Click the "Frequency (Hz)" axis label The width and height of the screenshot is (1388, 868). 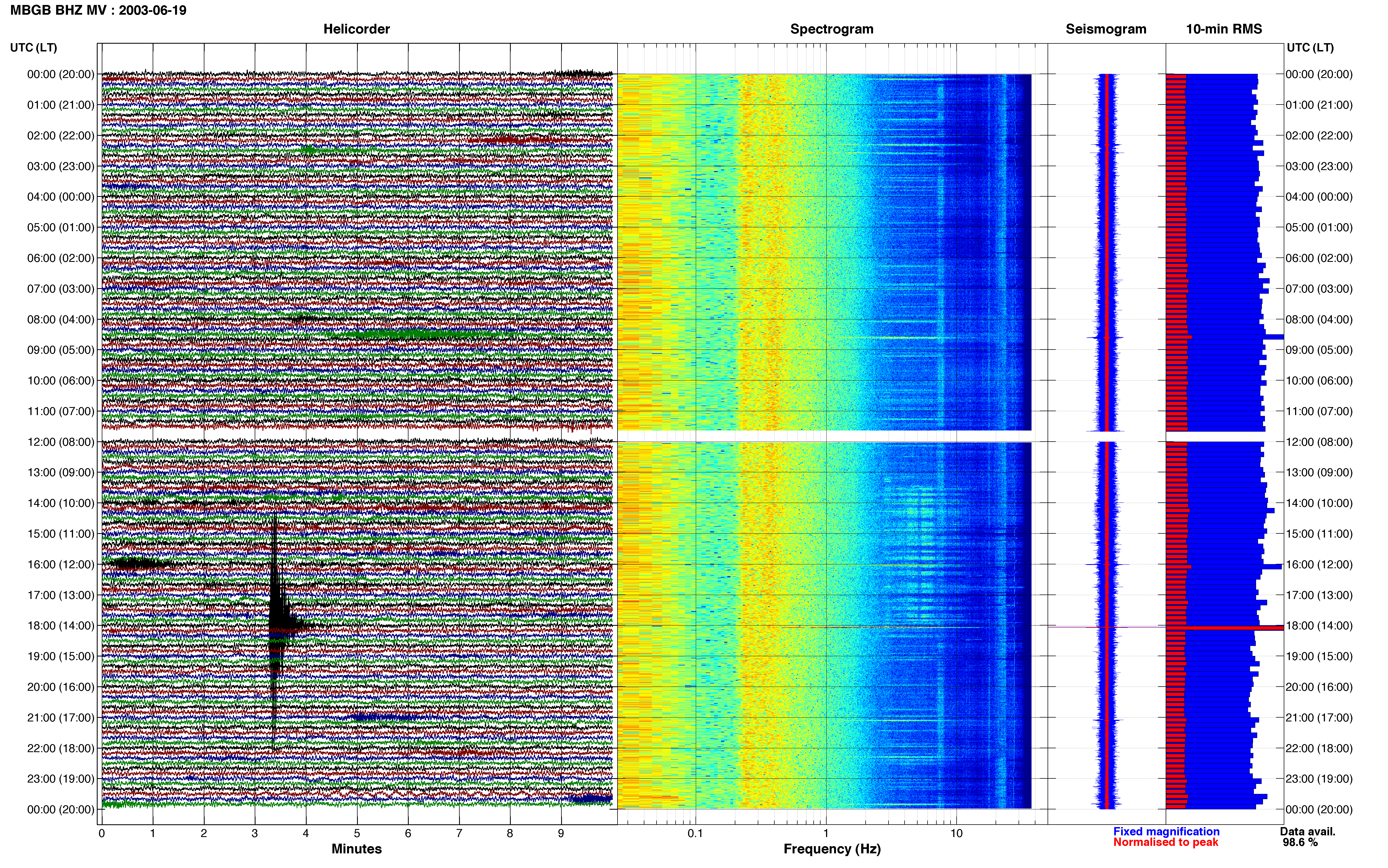point(832,849)
